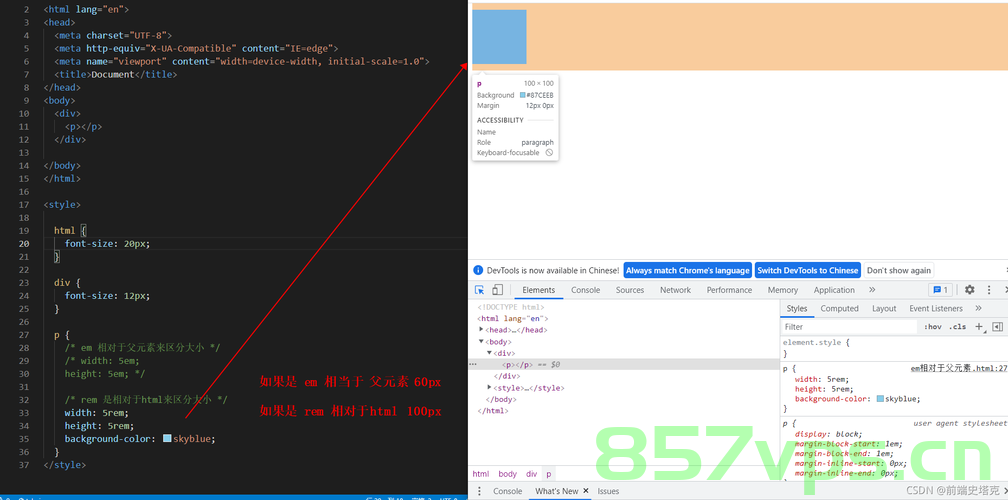Click Switch DevTools to Chinese button
This screenshot has width=1008, height=500.
click(x=807, y=271)
